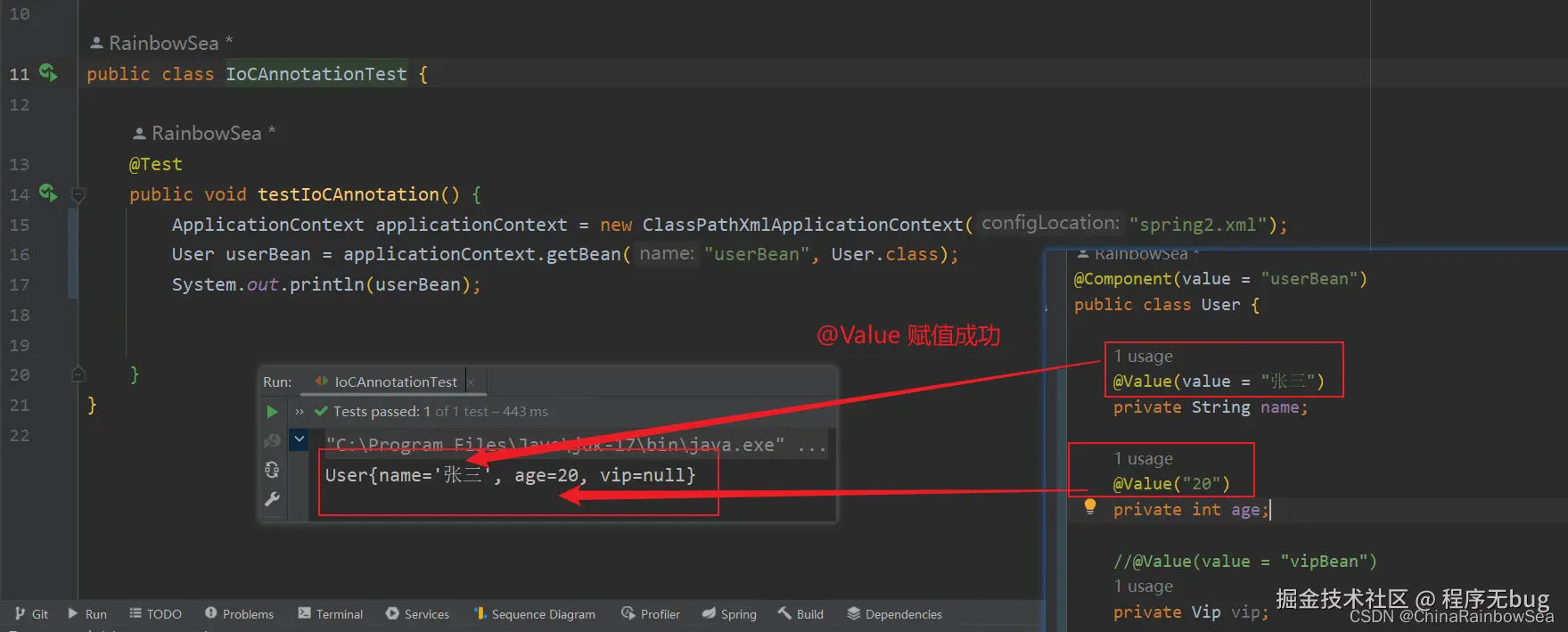
Task: Open the Run tool window button
Action: (87, 614)
